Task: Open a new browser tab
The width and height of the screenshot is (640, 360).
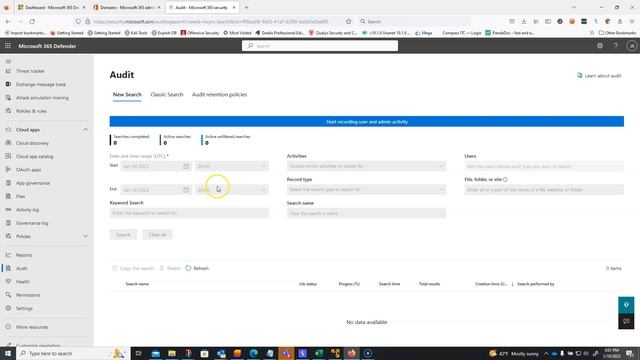Action: tap(246, 7)
